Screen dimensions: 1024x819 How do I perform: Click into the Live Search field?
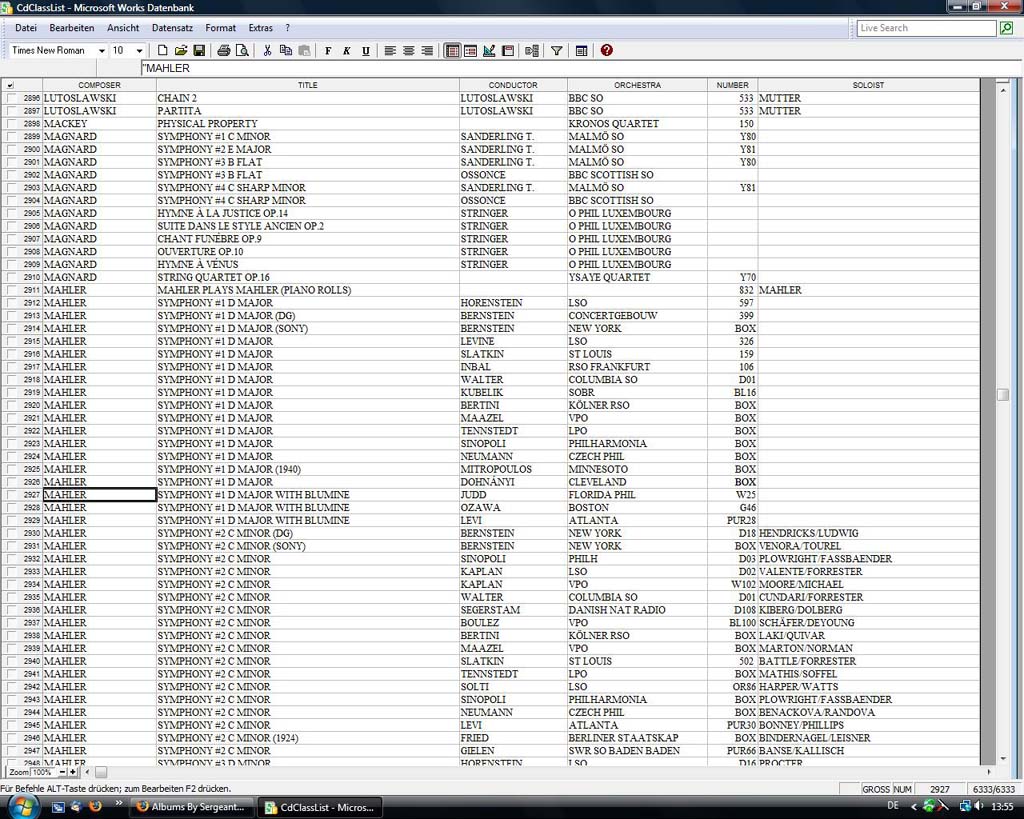pos(925,28)
